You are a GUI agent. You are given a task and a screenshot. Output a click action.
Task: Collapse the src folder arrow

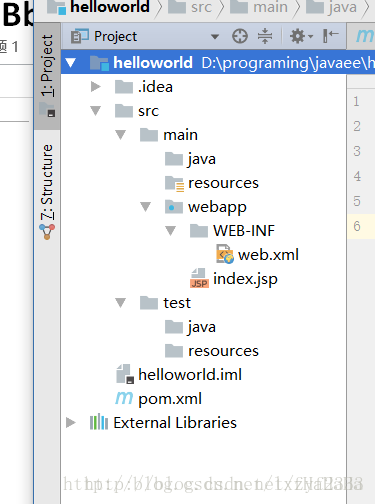click(x=96, y=111)
